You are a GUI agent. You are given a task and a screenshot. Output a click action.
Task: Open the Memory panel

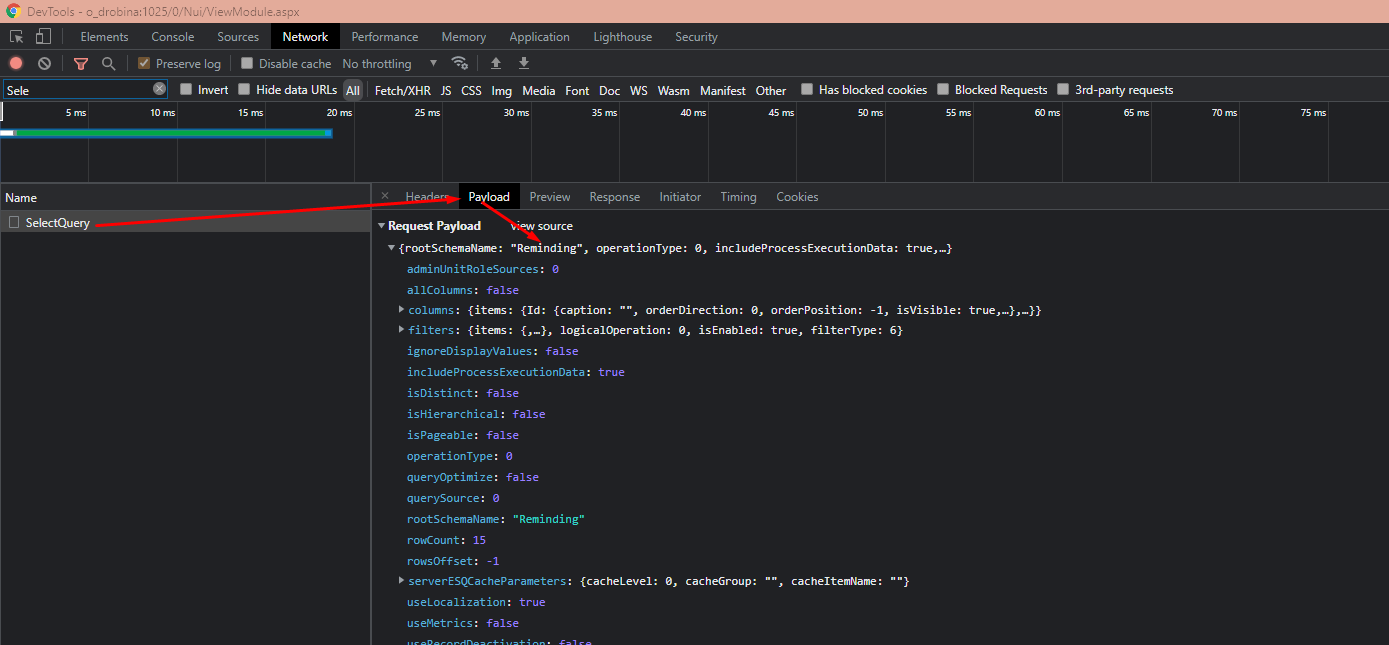(464, 37)
